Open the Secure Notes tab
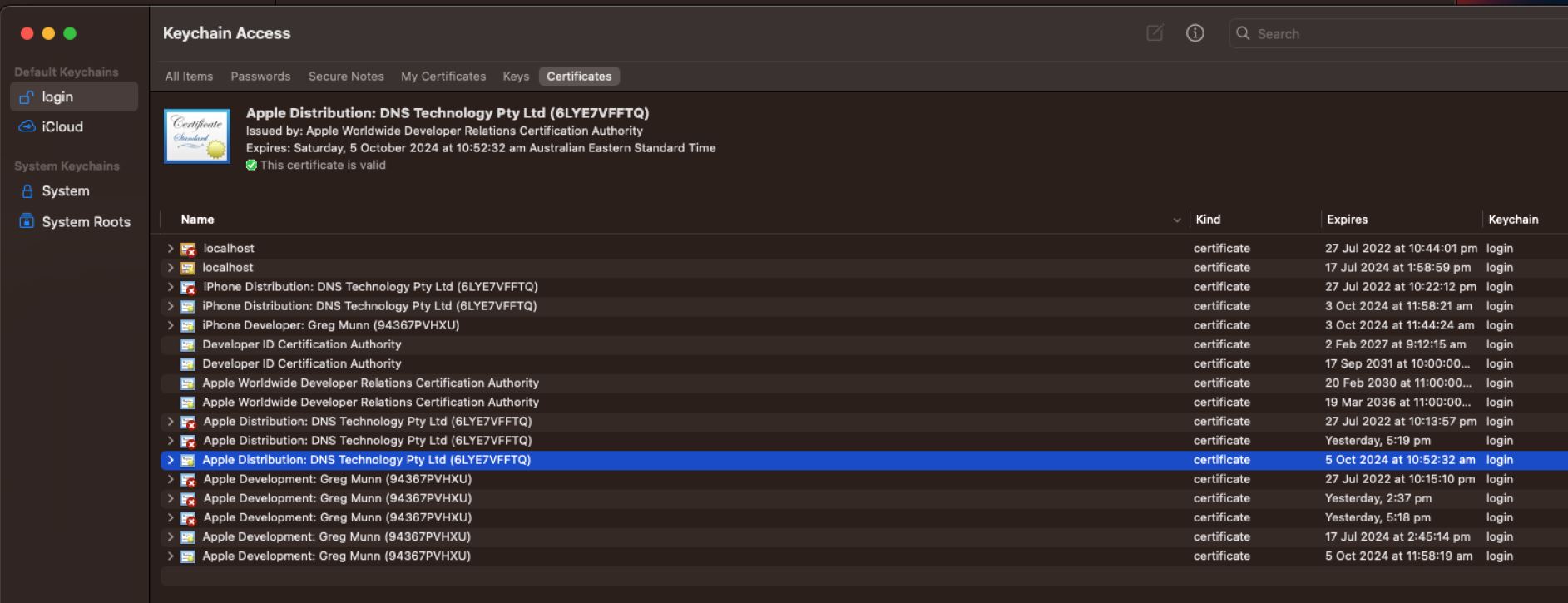The height and width of the screenshot is (603, 1568). [346, 77]
